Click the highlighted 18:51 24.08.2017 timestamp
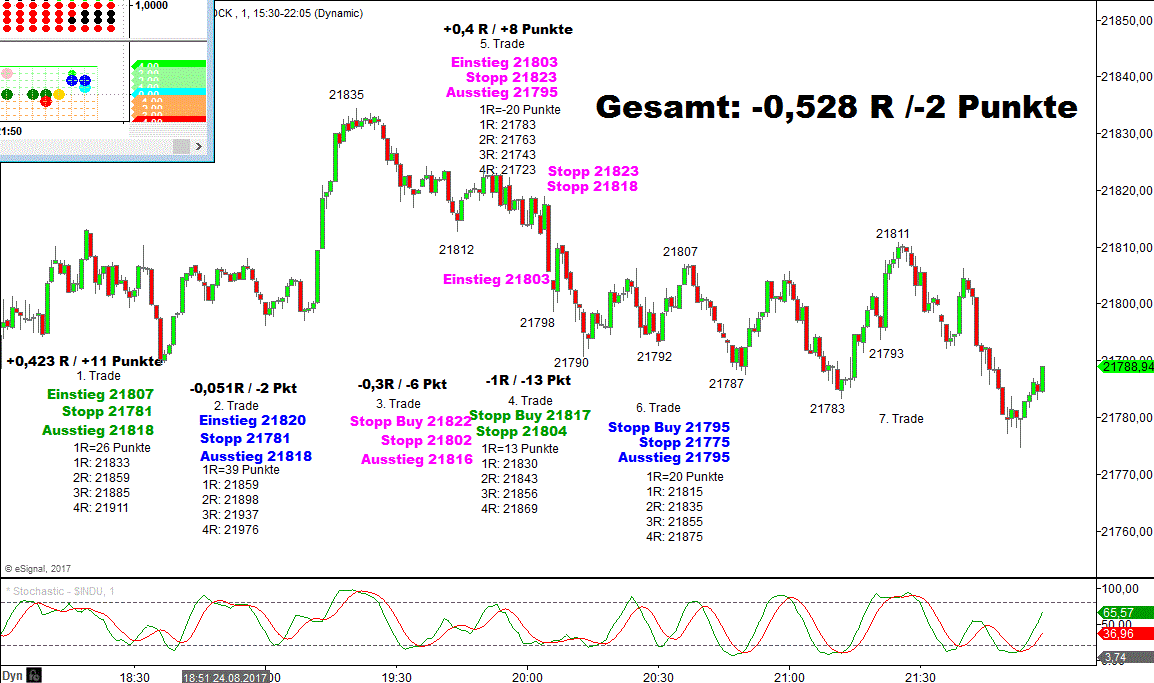Image resolution: width=1154 pixels, height=683 pixels. (x=224, y=677)
